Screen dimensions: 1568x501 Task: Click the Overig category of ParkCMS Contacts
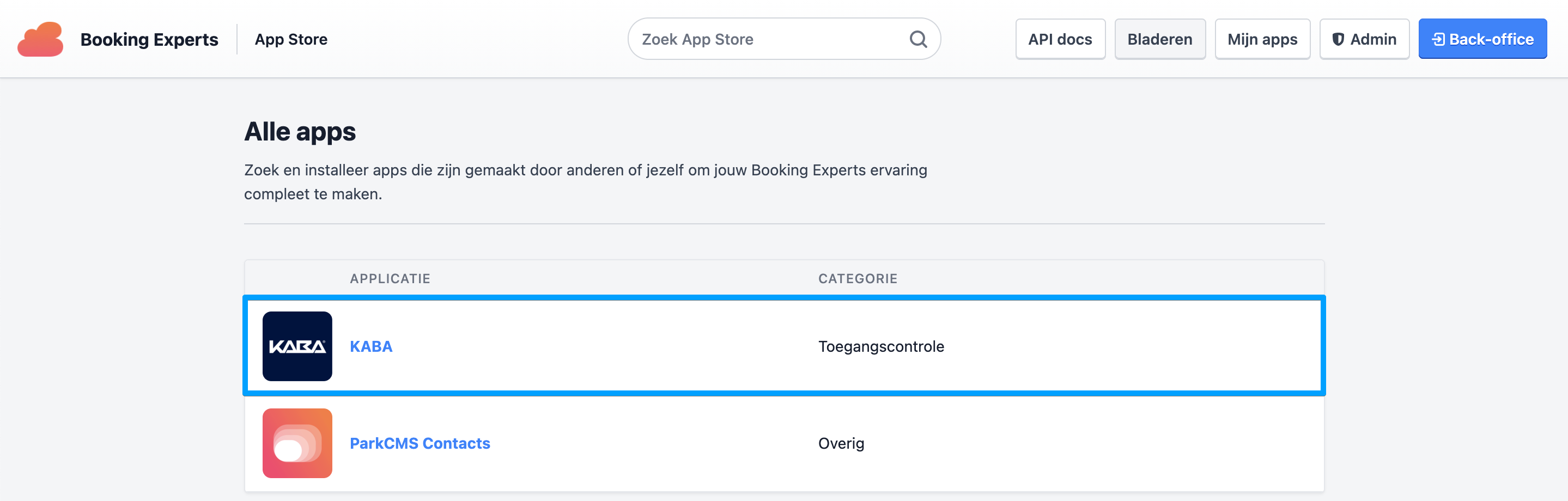pyautogui.click(x=841, y=443)
